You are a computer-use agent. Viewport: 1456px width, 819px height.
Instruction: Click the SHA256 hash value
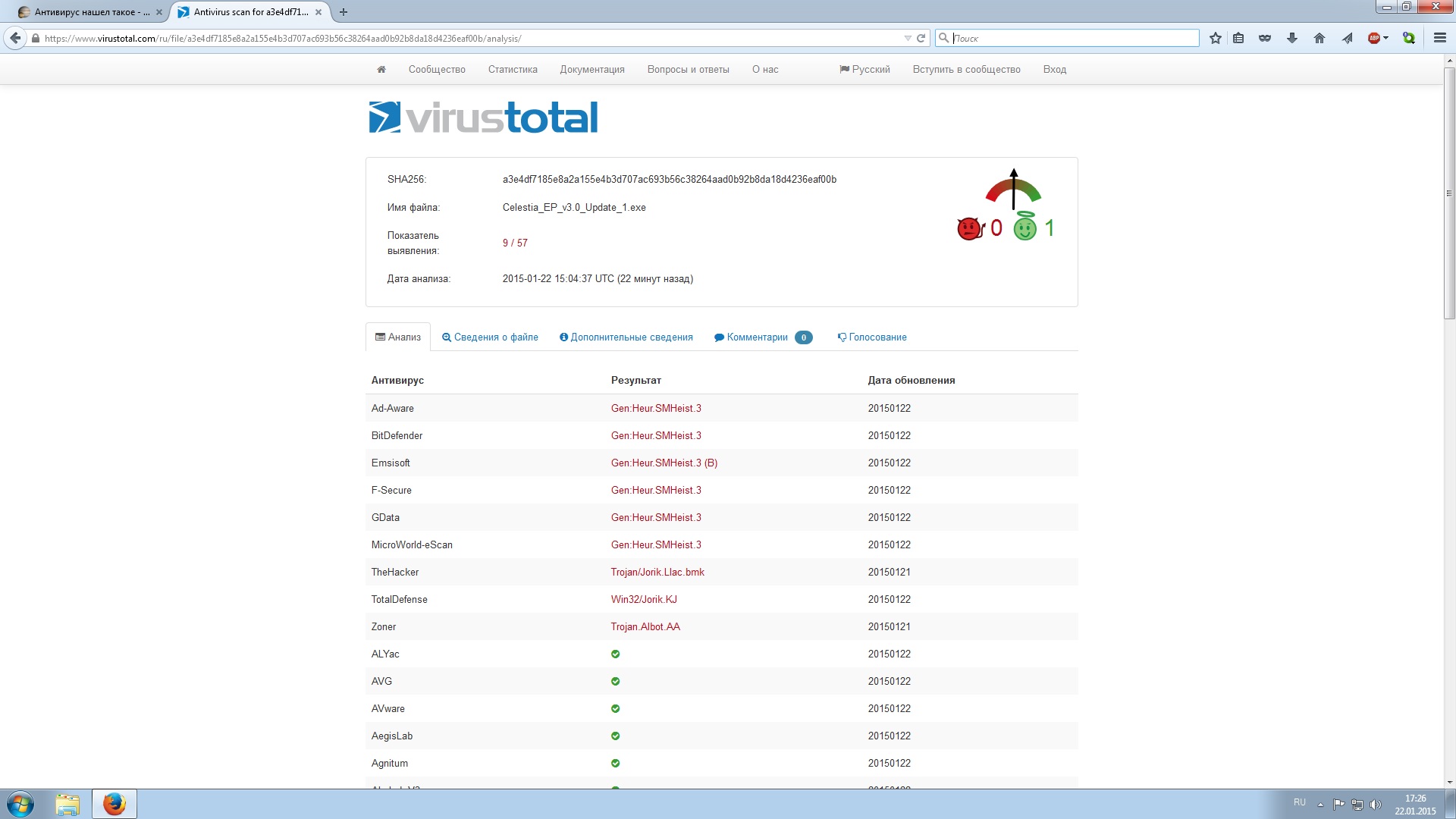670,179
